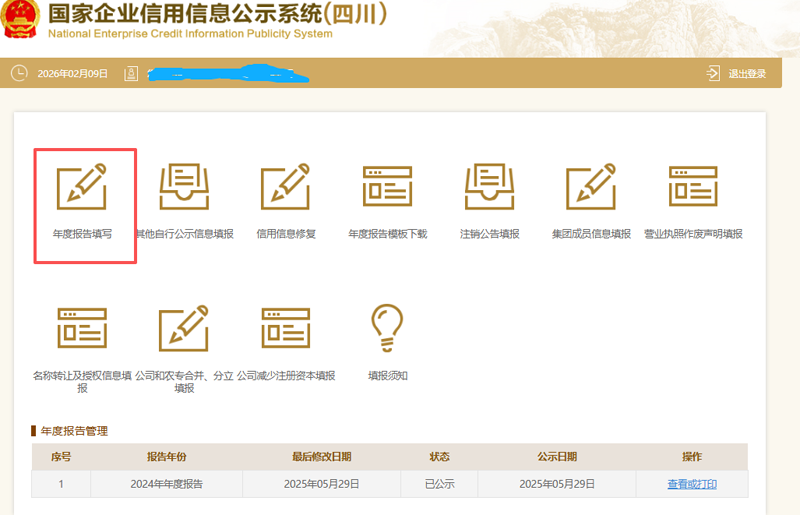Click 其他自行公示信息填报 tray icon
800x515 pixels.
tap(184, 188)
